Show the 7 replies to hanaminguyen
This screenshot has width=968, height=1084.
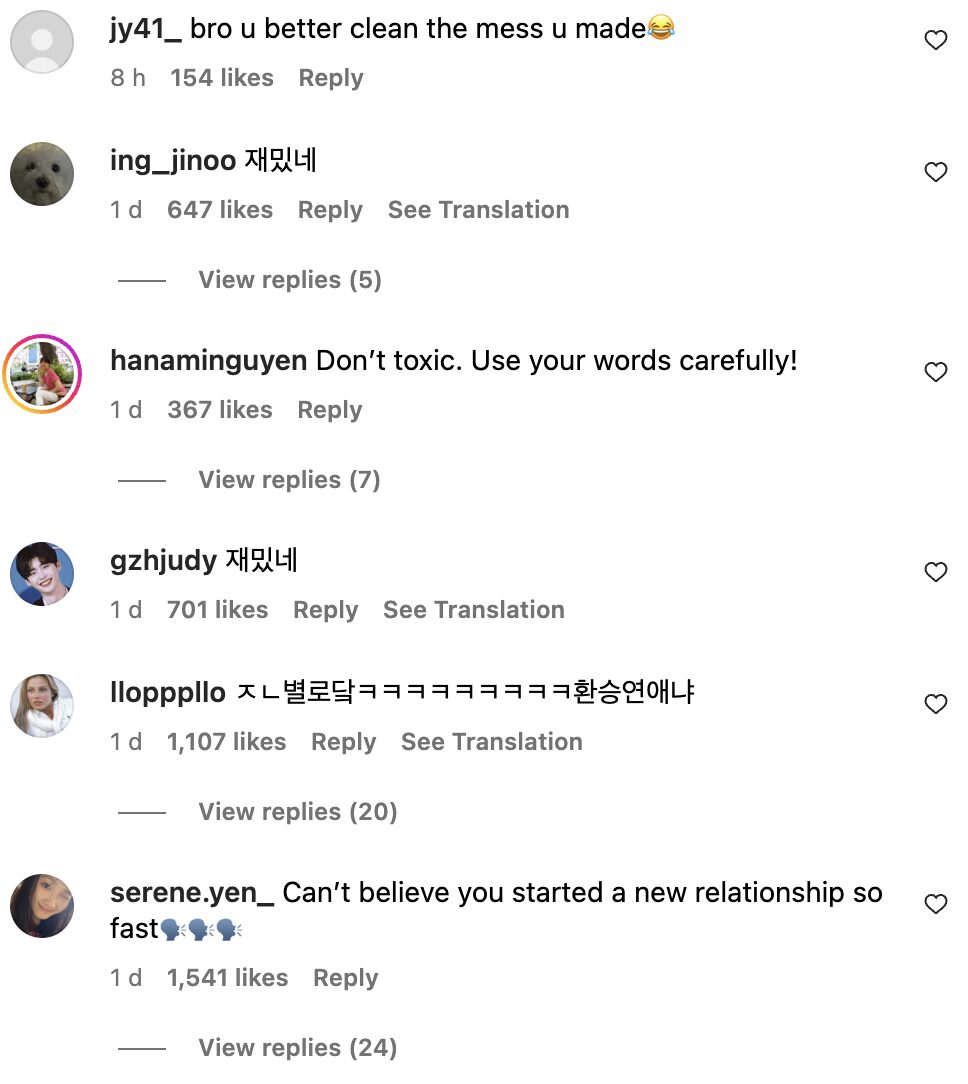tap(289, 480)
